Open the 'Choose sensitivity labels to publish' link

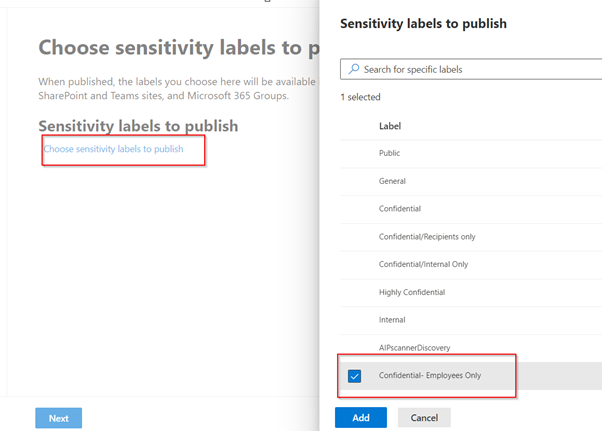[x=114, y=149]
